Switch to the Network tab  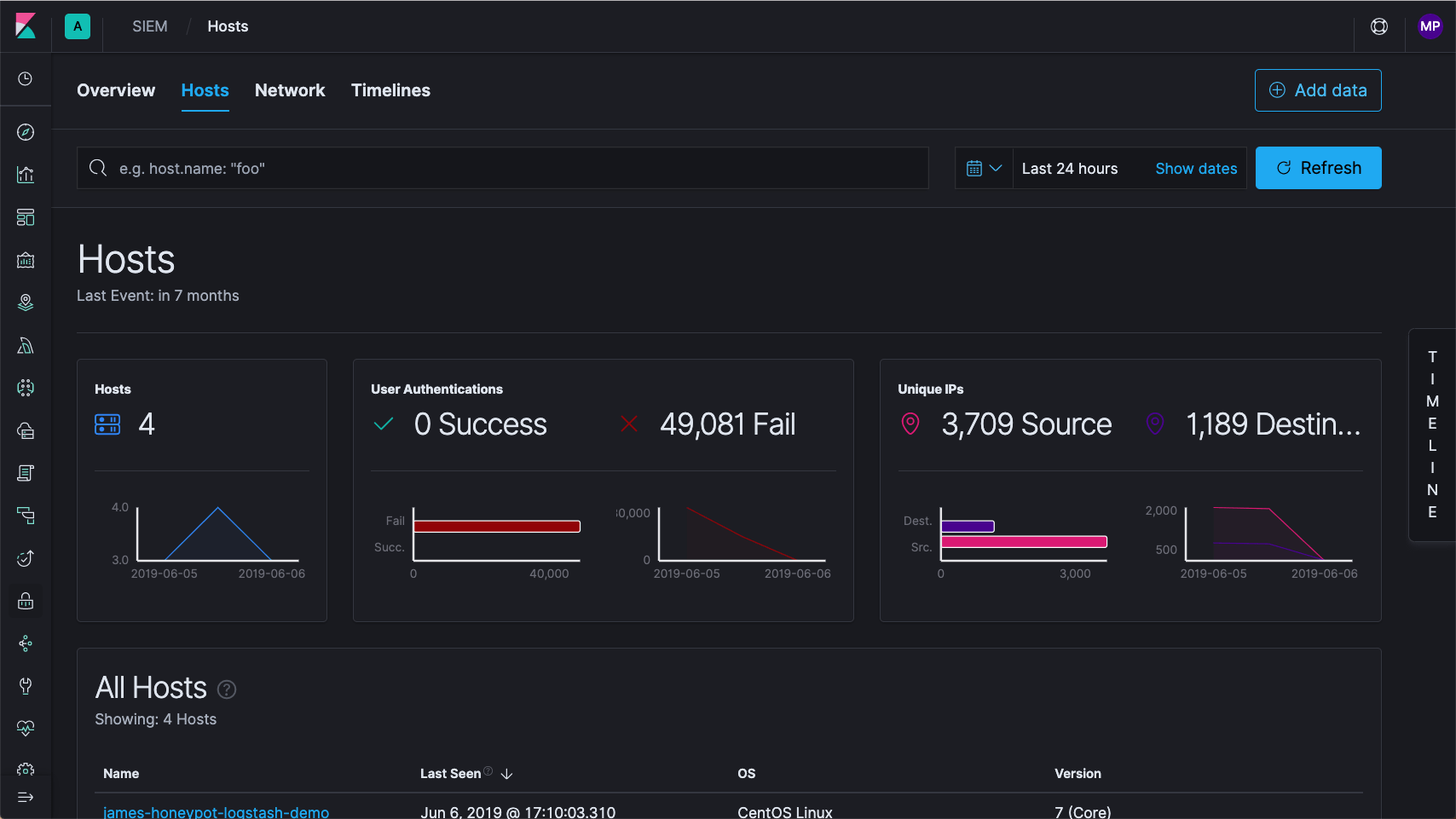290,90
